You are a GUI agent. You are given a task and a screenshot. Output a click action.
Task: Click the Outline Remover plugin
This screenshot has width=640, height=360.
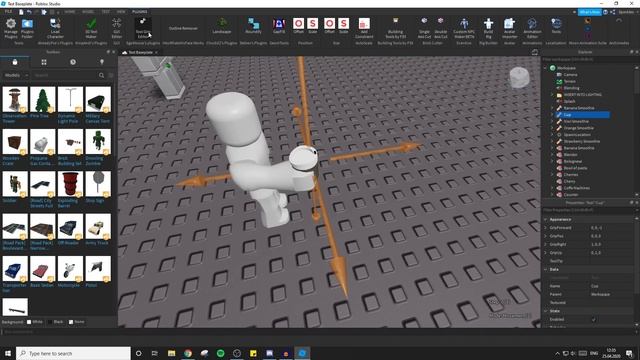tap(183, 28)
